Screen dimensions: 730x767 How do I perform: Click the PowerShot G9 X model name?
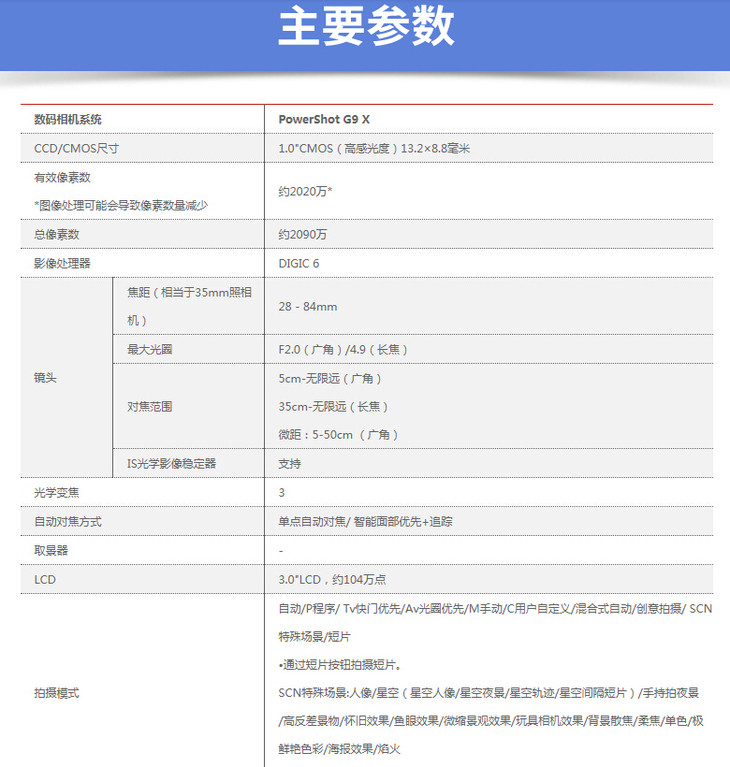[330, 119]
